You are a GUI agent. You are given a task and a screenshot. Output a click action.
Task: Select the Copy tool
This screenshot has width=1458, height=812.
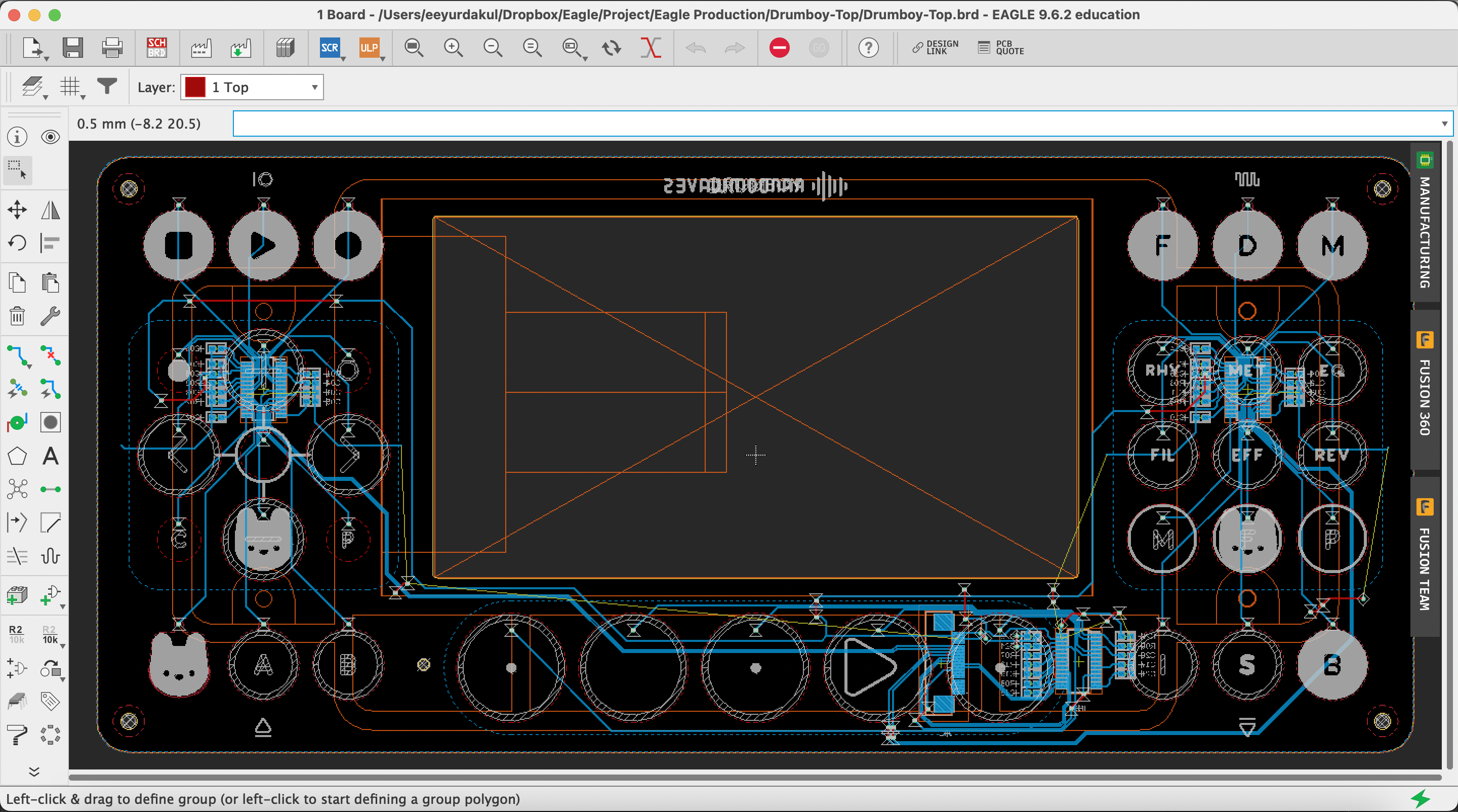(17, 282)
